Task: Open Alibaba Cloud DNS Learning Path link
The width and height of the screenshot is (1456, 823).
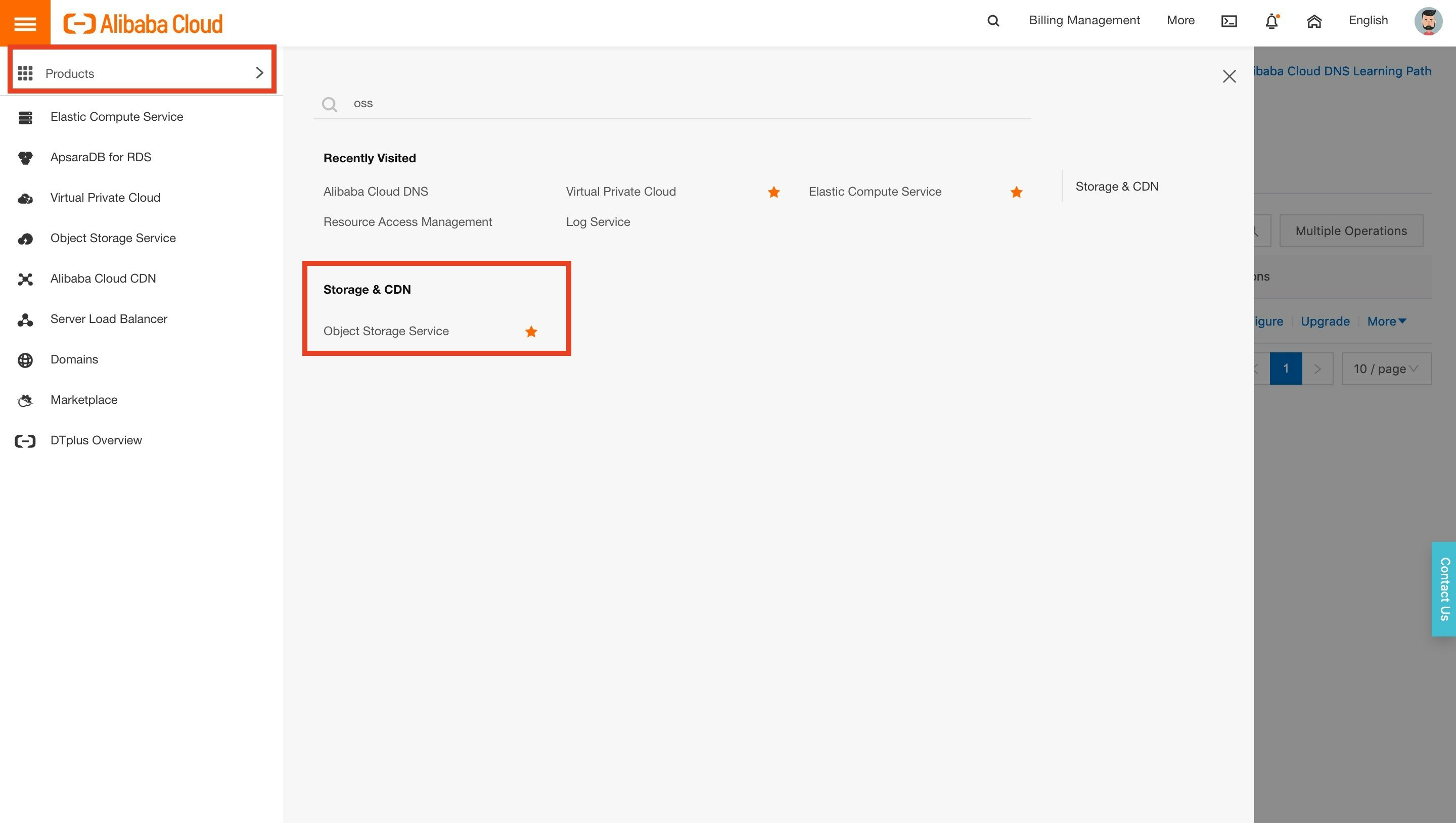Action: [1342, 71]
